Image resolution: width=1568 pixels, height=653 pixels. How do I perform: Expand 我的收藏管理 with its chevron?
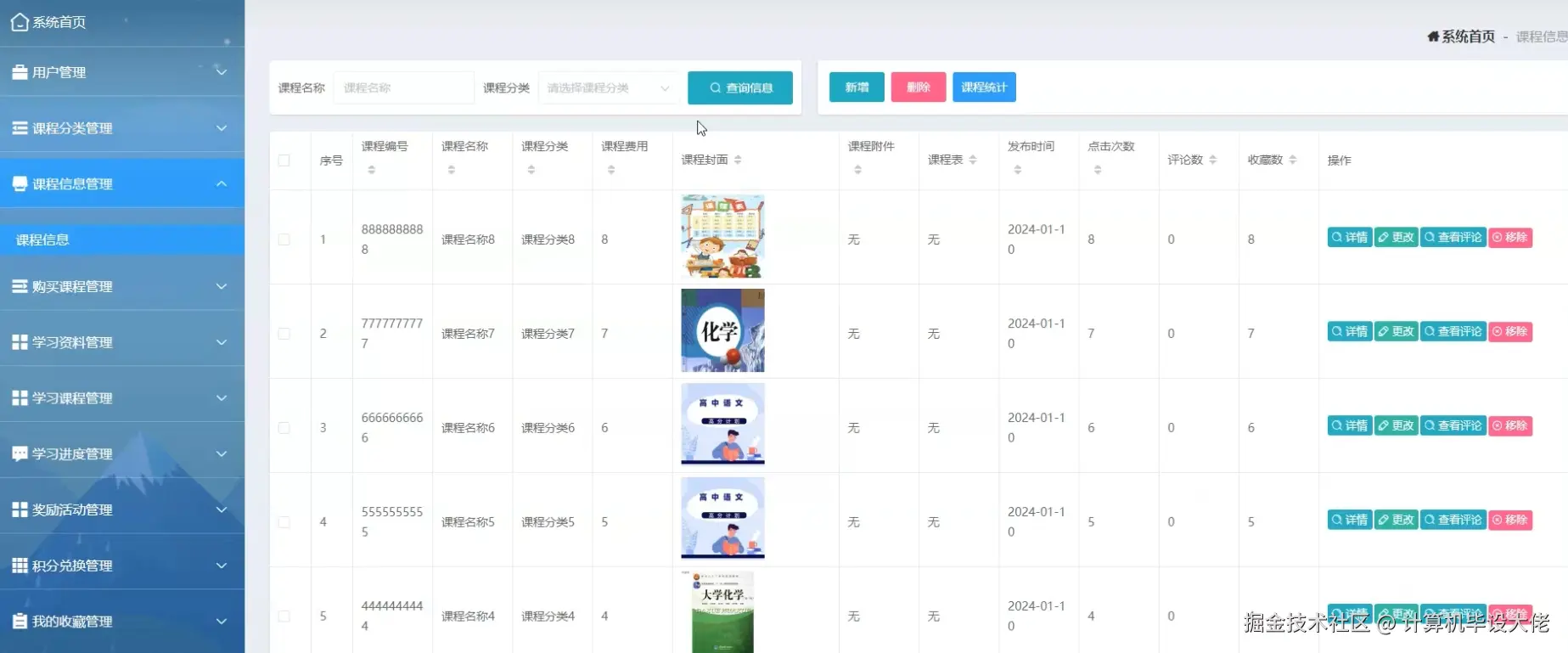click(222, 621)
